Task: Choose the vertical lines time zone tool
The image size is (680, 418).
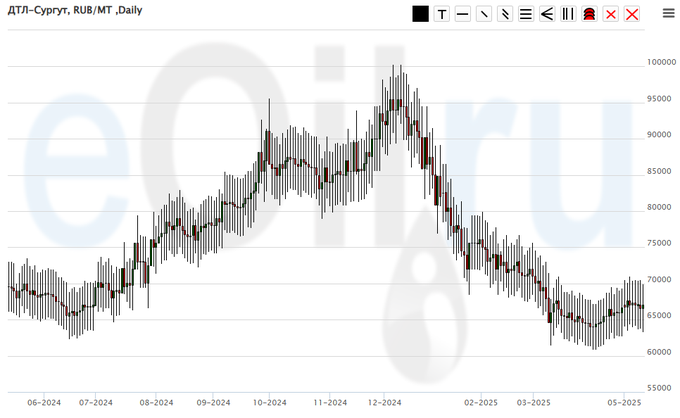Action: pyautogui.click(x=568, y=14)
